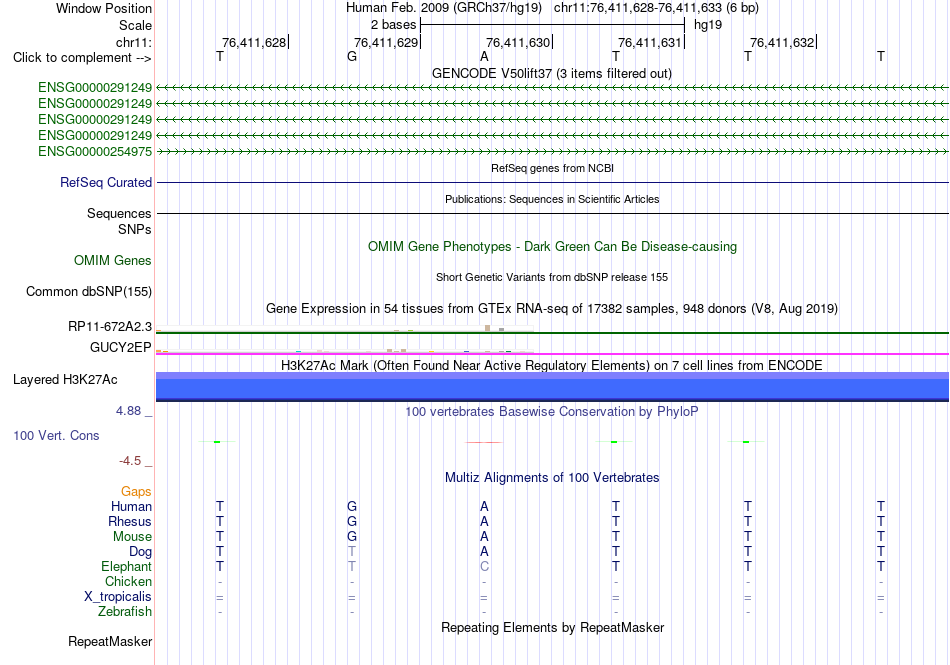Viewport: 950px width, 665px height.
Task: Select the GUCY2EP GTEx label
Action: (x=120, y=347)
